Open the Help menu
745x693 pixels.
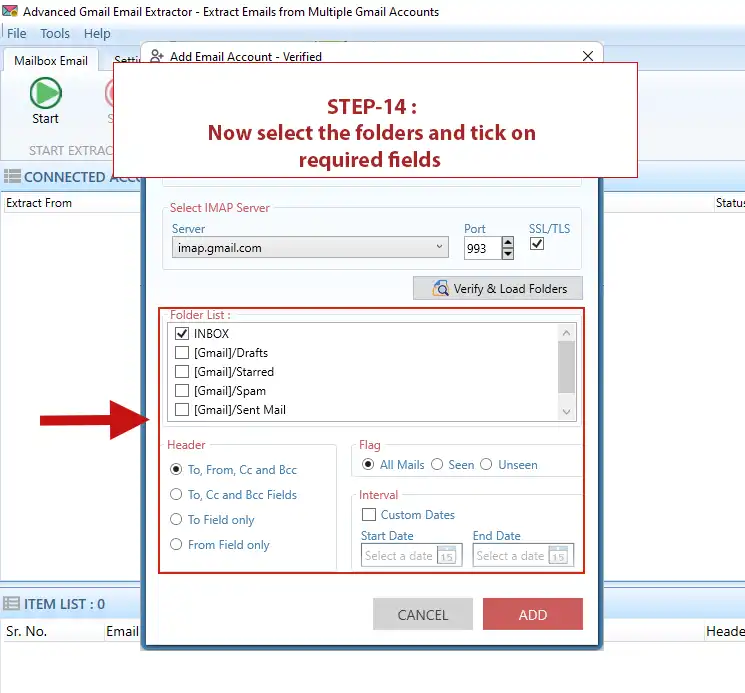97,33
